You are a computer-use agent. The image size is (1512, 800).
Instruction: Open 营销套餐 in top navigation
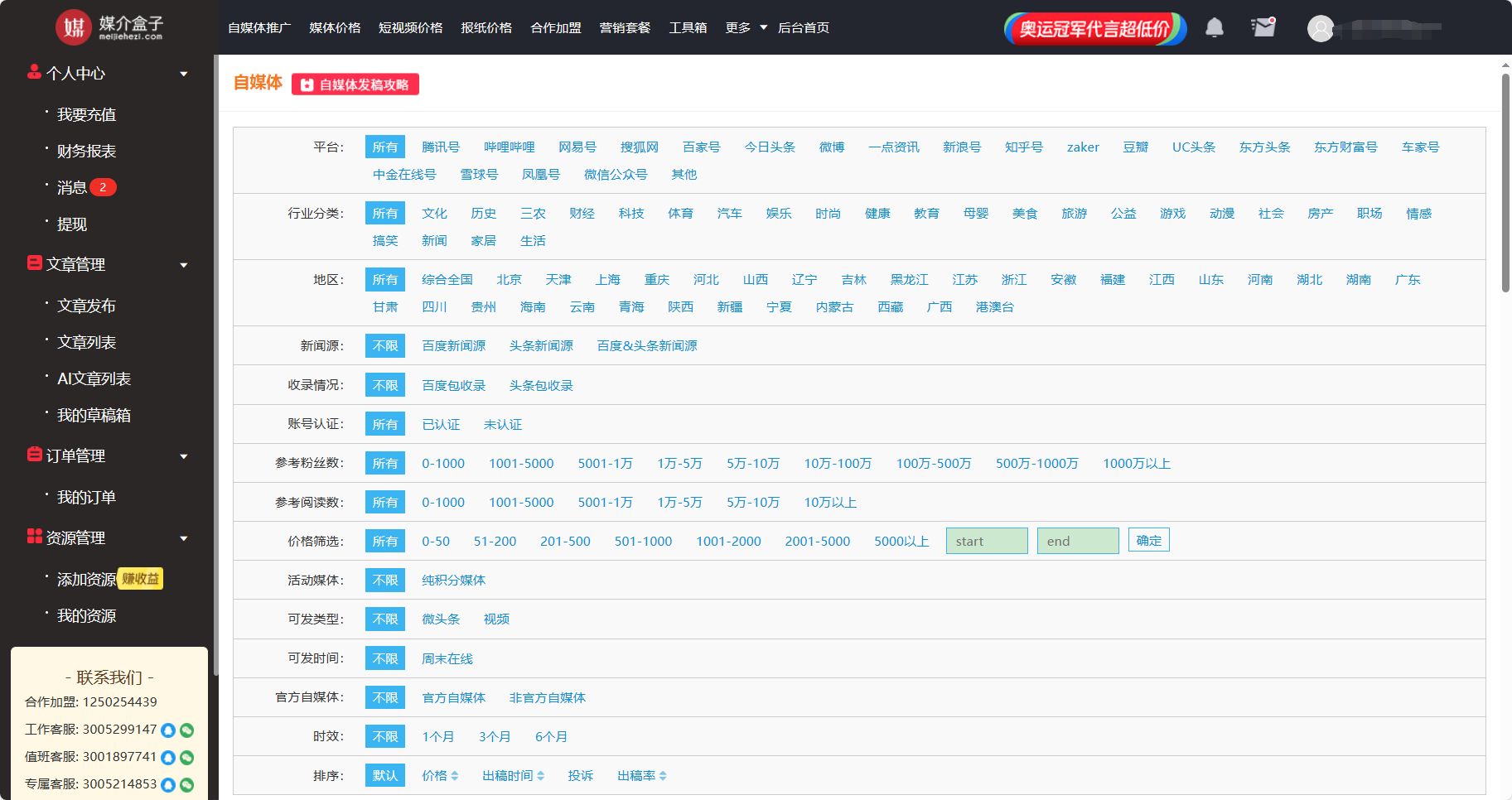[x=625, y=27]
